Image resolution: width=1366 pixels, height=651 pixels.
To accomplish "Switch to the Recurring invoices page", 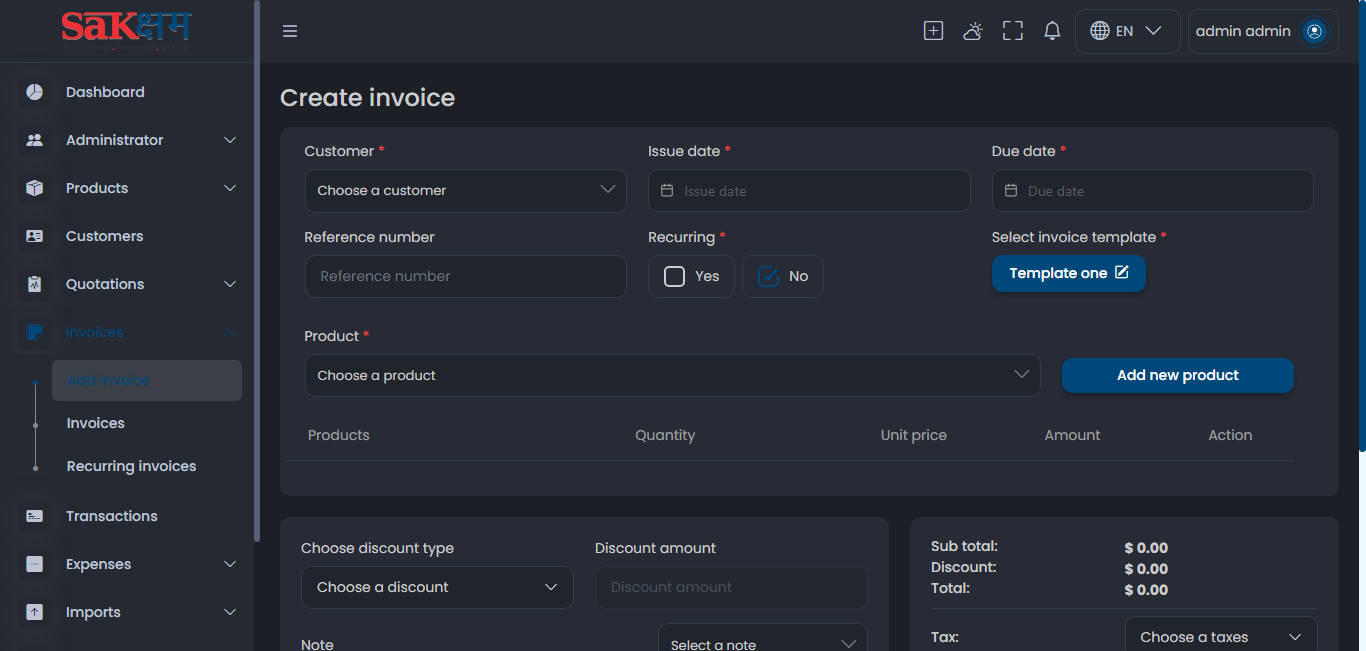I will [x=131, y=465].
